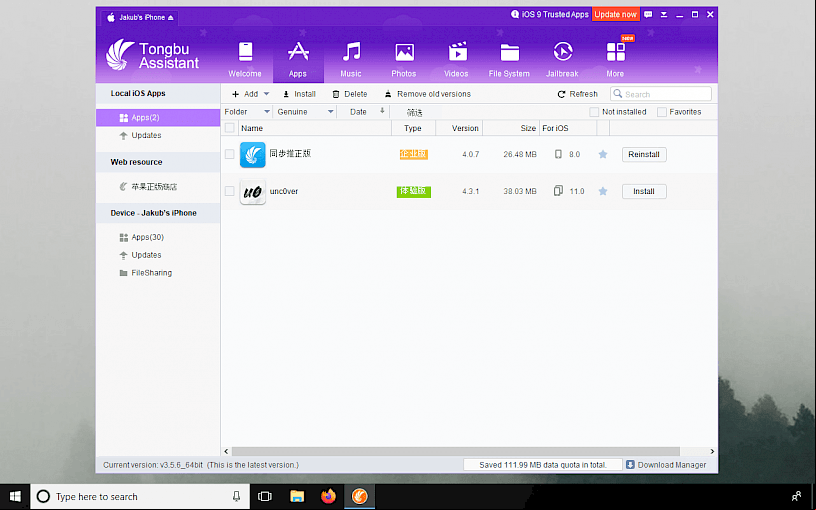
Task: Open the Genuine filter dropdown
Action: click(305, 112)
